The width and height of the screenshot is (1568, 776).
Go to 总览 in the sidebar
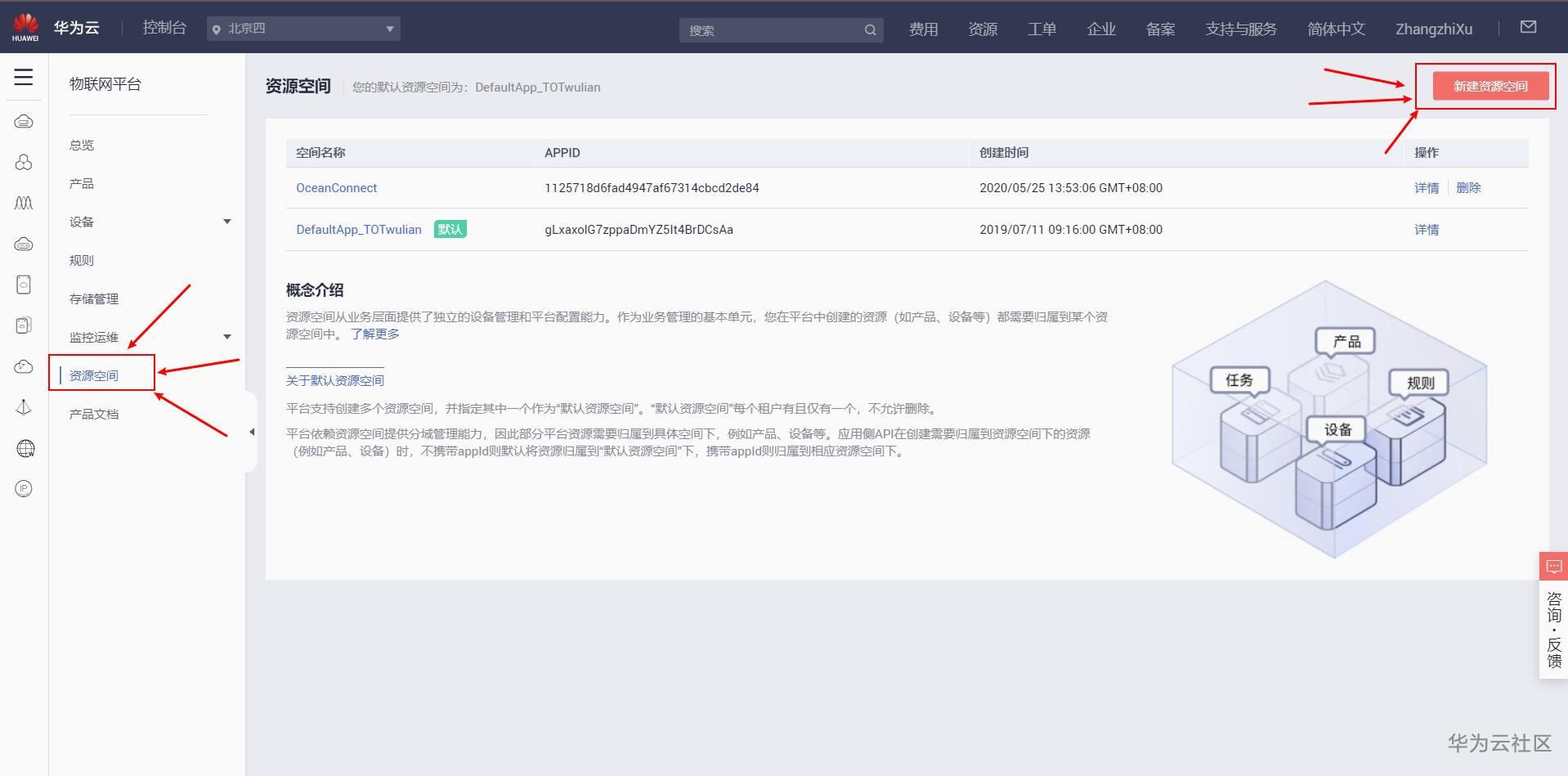click(x=82, y=145)
